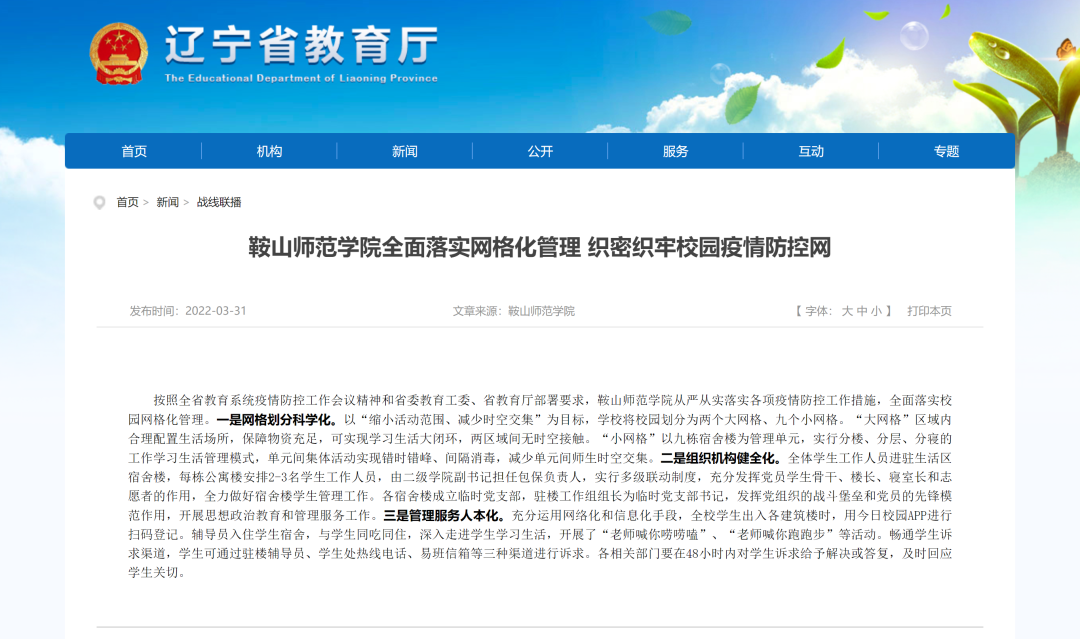Click the 文章来源 鞍山师范学院 source text

coord(513,311)
